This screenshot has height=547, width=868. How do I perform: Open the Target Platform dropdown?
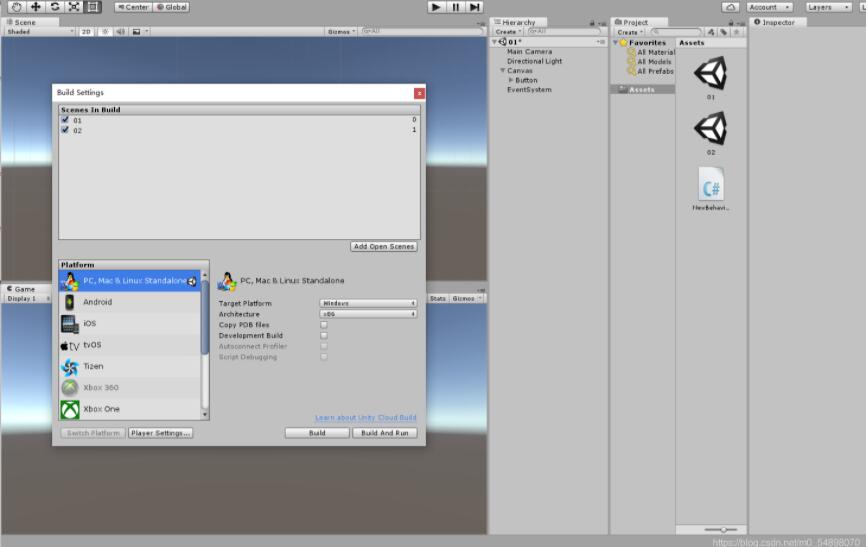click(x=368, y=303)
